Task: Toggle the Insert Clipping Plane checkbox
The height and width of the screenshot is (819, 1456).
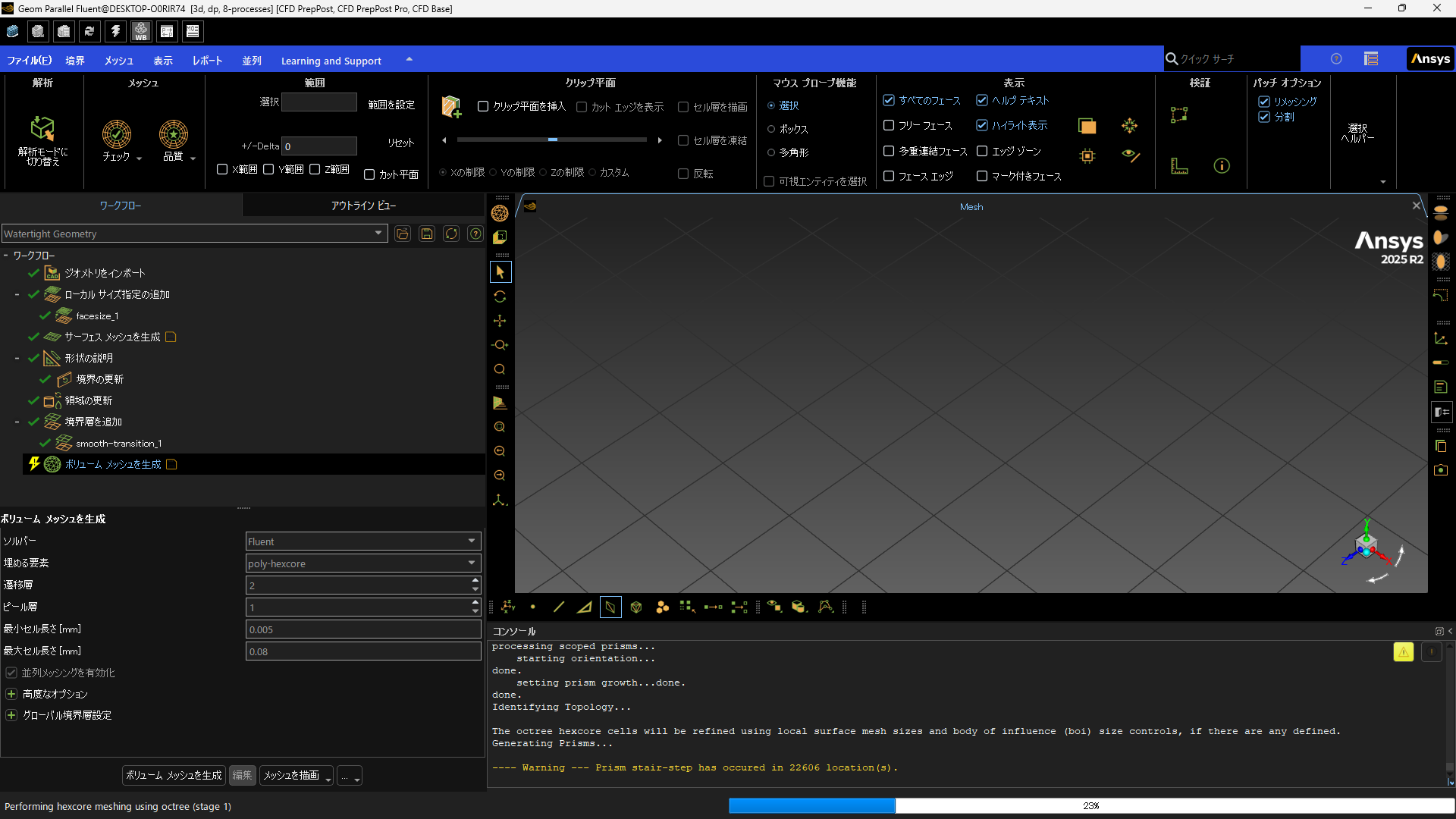Action: point(483,106)
